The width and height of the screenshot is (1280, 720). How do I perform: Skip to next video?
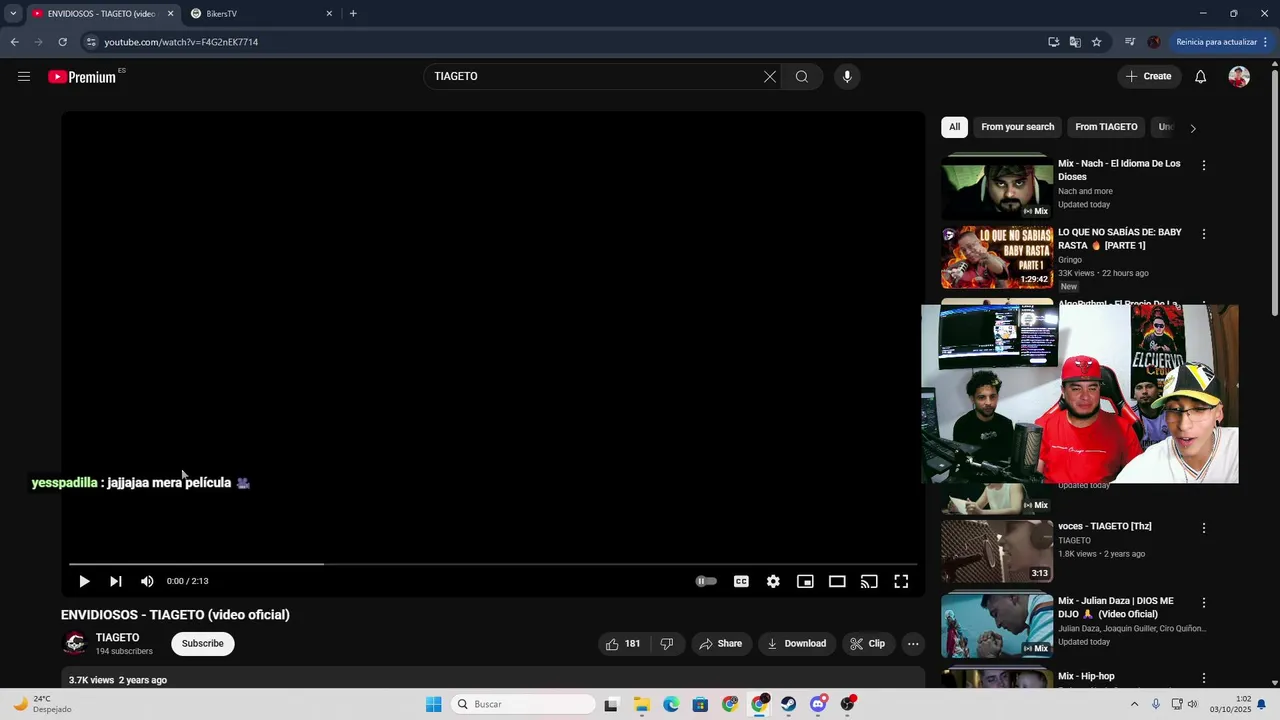pos(116,581)
